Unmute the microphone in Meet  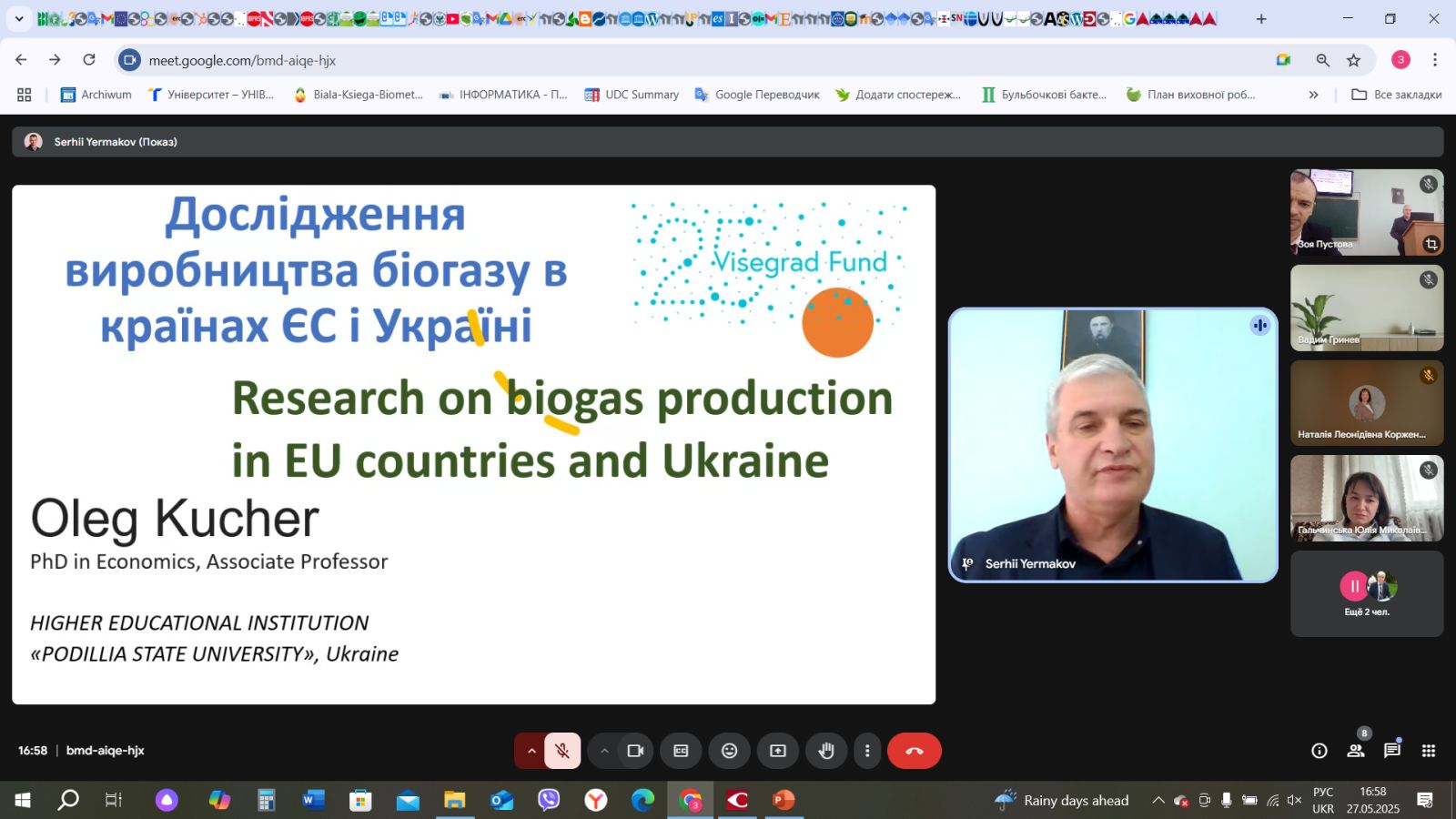click(562, 751)
